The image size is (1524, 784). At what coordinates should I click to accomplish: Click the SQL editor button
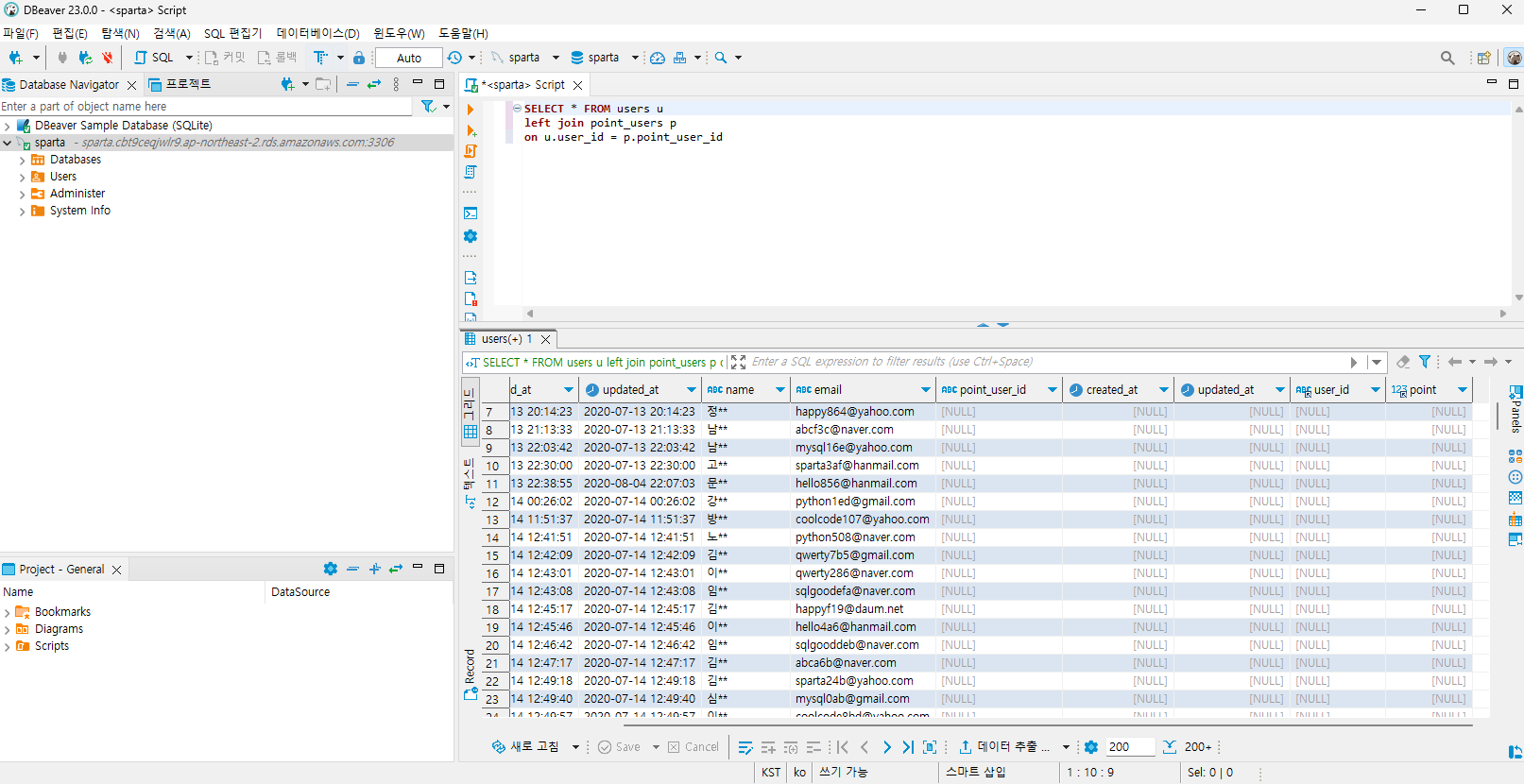pyautogui.click(x=154, y=58)
